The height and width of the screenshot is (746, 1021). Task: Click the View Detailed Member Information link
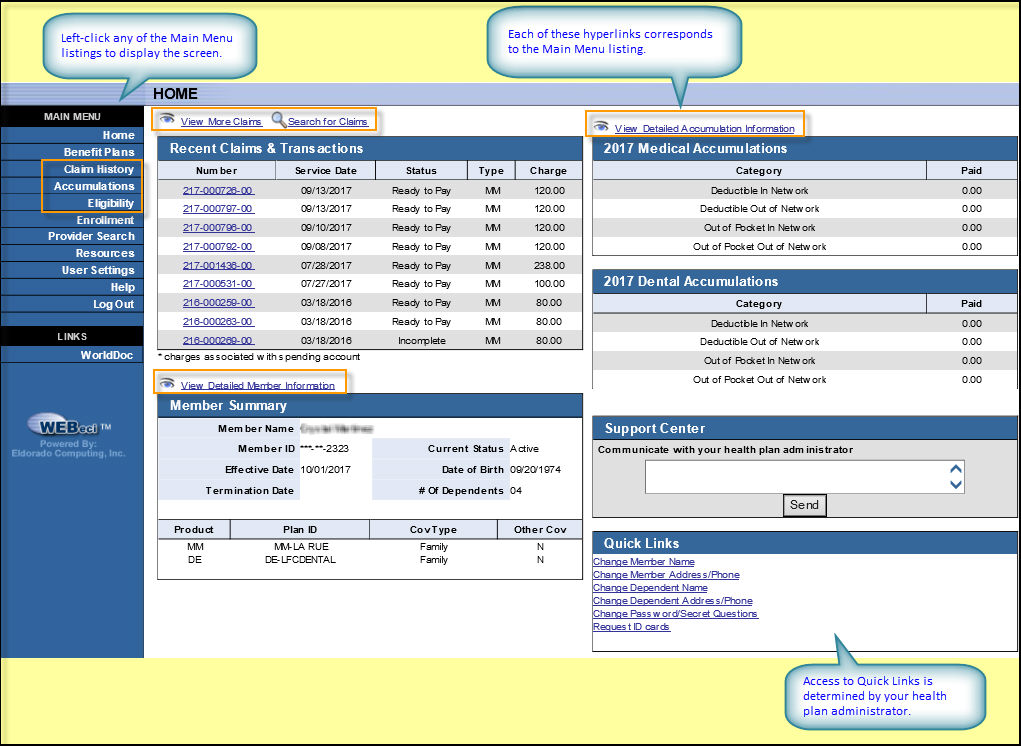tap(258, 385)
